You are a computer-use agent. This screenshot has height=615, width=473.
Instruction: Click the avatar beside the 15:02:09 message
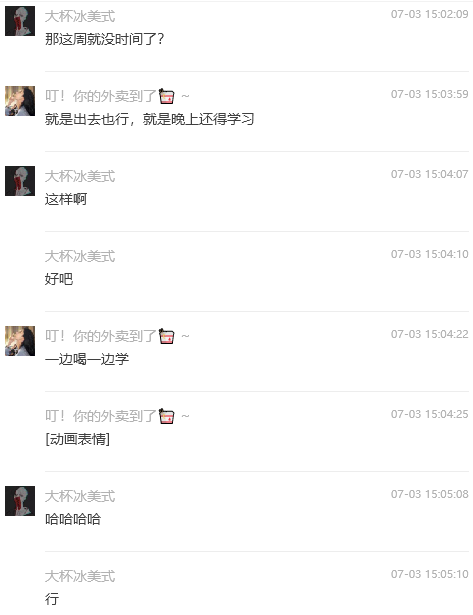click(x=20, y=21)
